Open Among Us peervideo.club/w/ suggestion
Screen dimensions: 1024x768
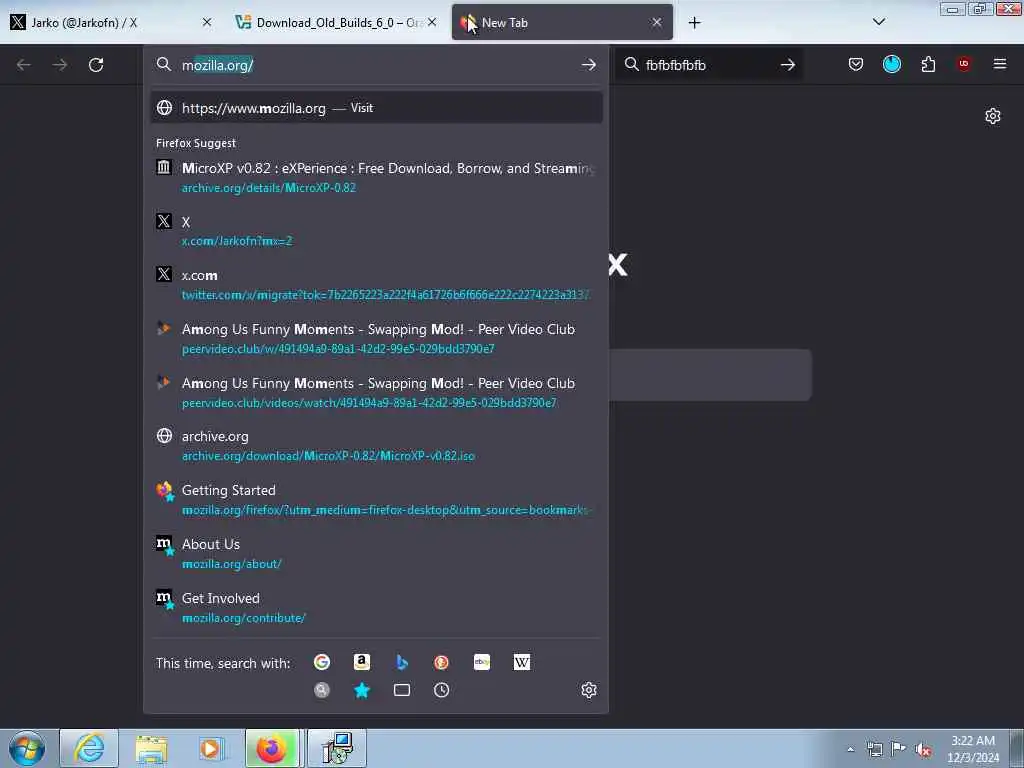[376, 338]
